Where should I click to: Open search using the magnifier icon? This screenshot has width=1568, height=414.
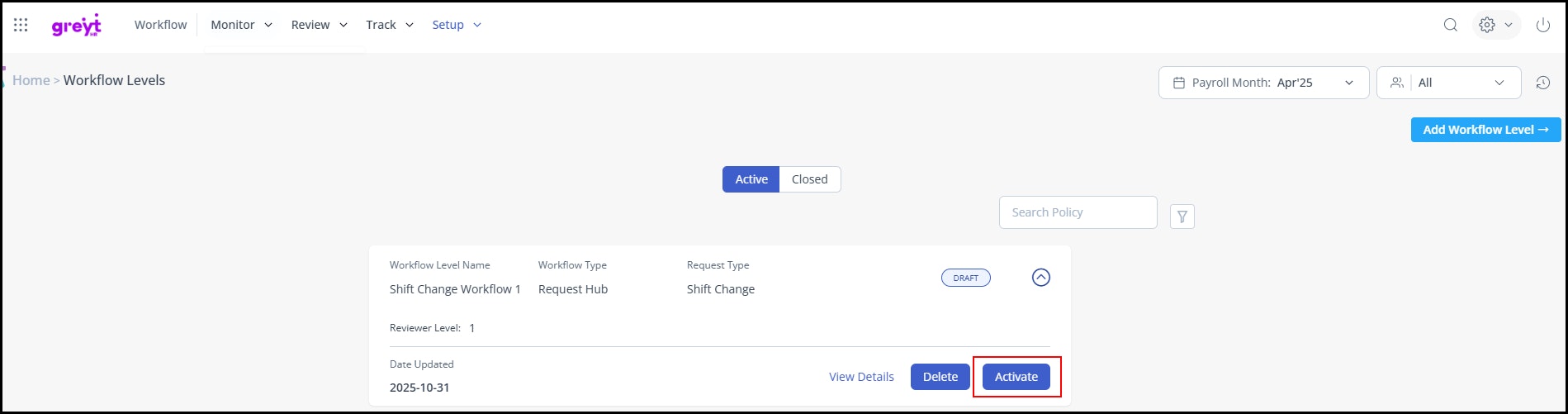pyautogui.click(x=1450, y=25)
